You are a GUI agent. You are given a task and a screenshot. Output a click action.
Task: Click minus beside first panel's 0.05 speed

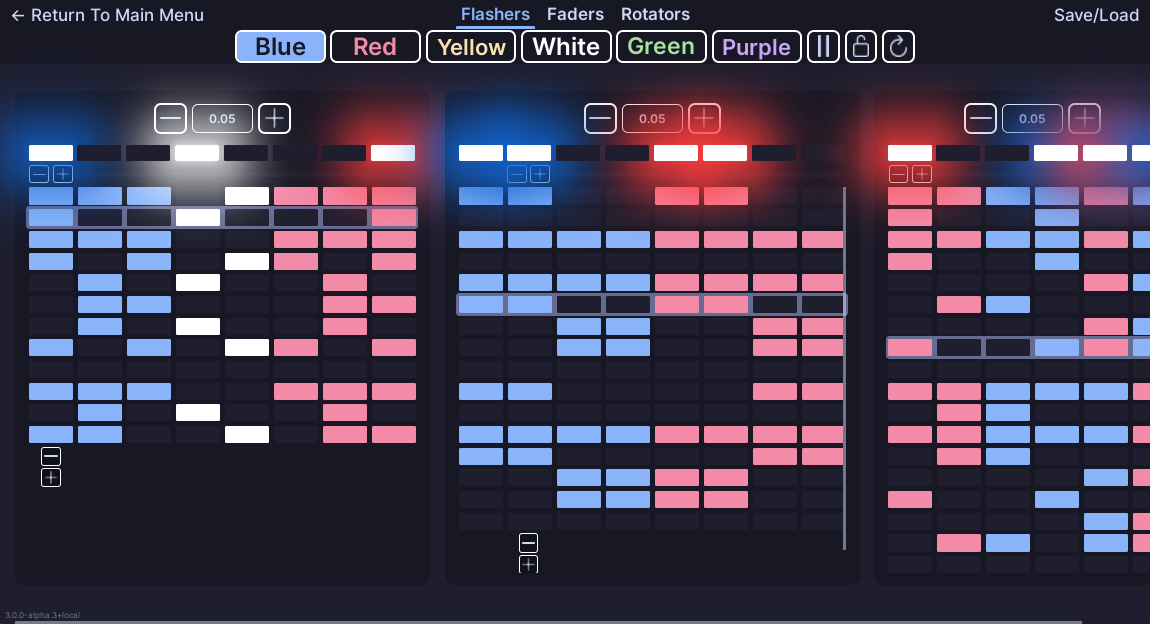(171, 118)
